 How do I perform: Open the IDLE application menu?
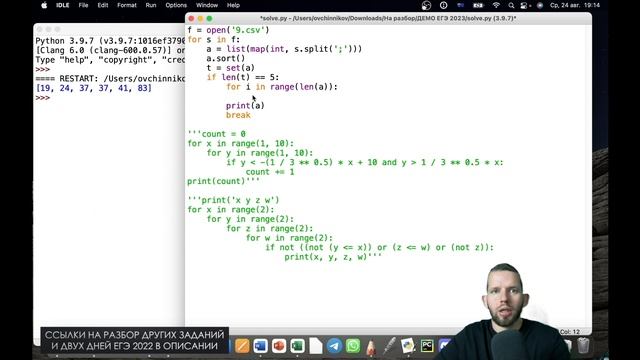pos(62,5)
